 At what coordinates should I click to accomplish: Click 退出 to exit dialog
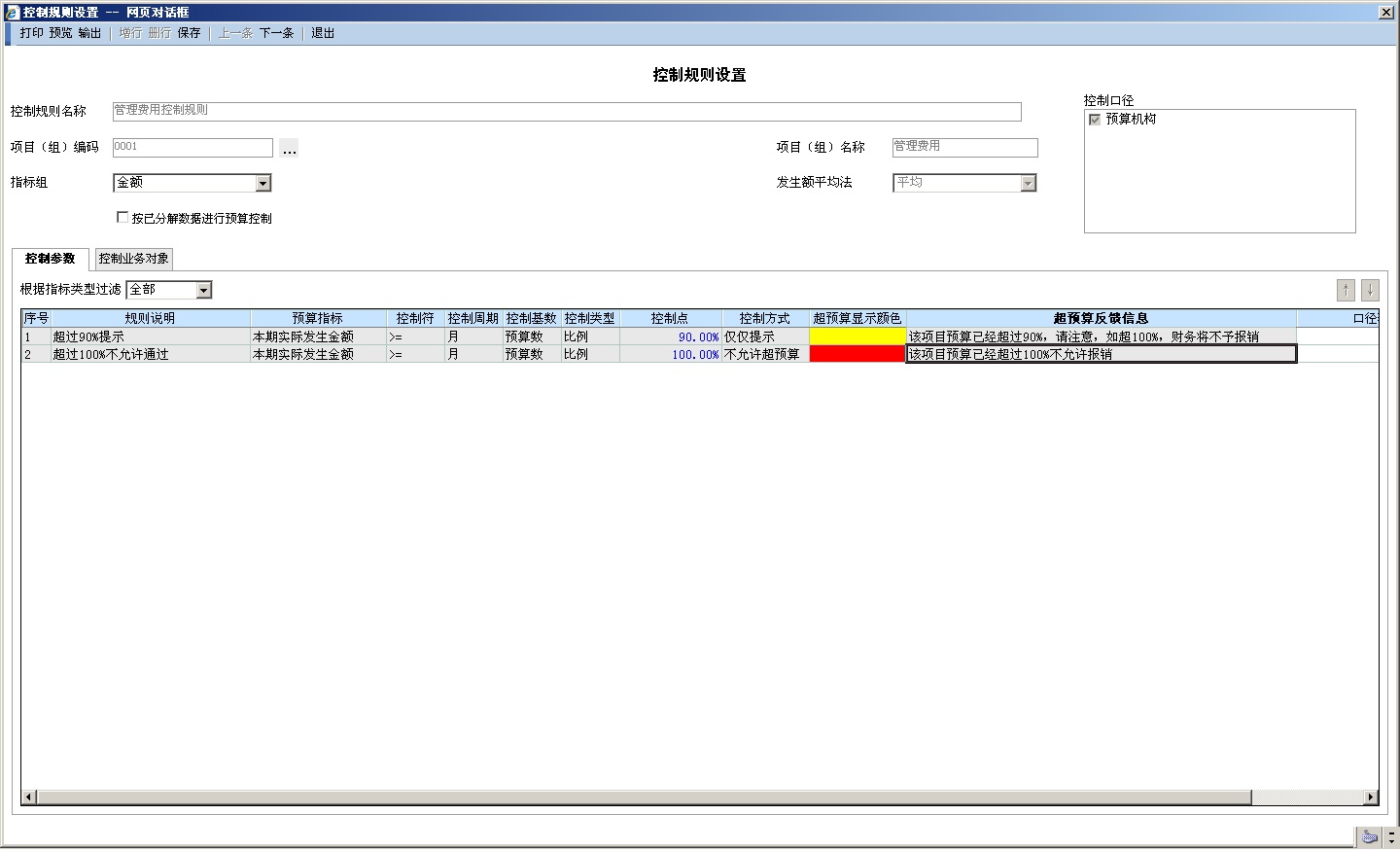pyautogui.click(x=323, y=33)
